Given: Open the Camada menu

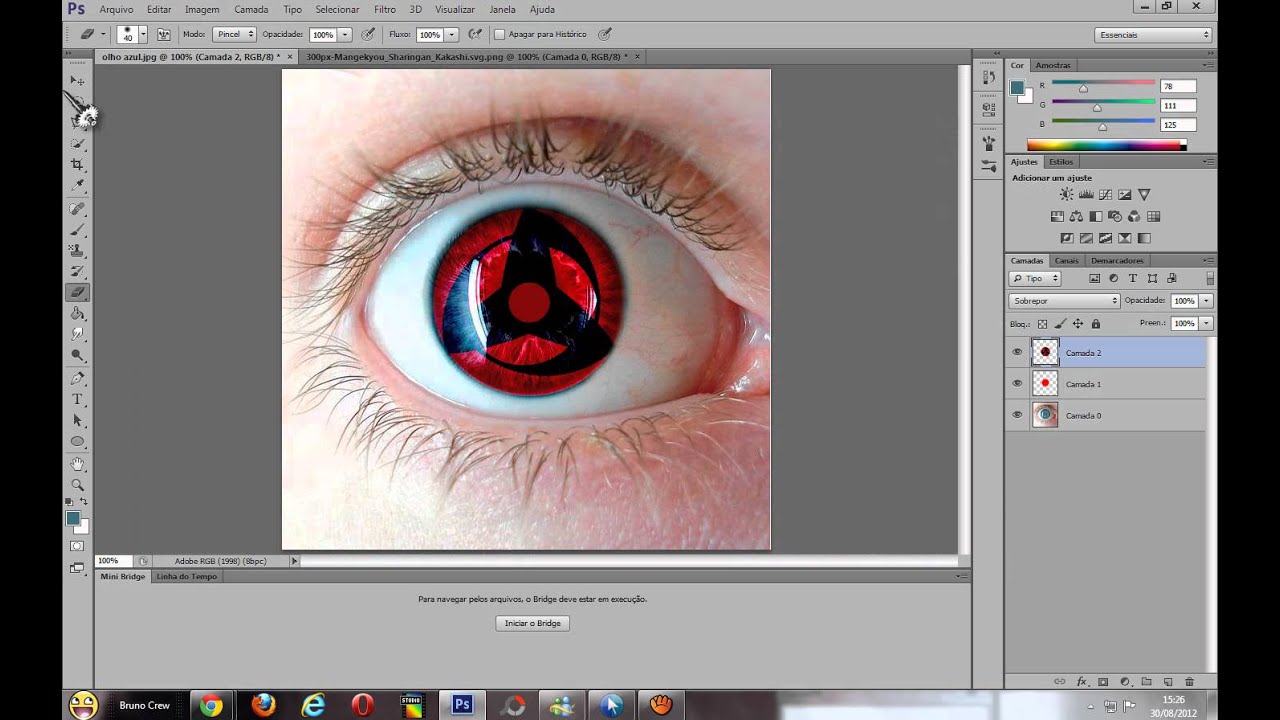Looking at the screenshot, I should coord(251,9).
